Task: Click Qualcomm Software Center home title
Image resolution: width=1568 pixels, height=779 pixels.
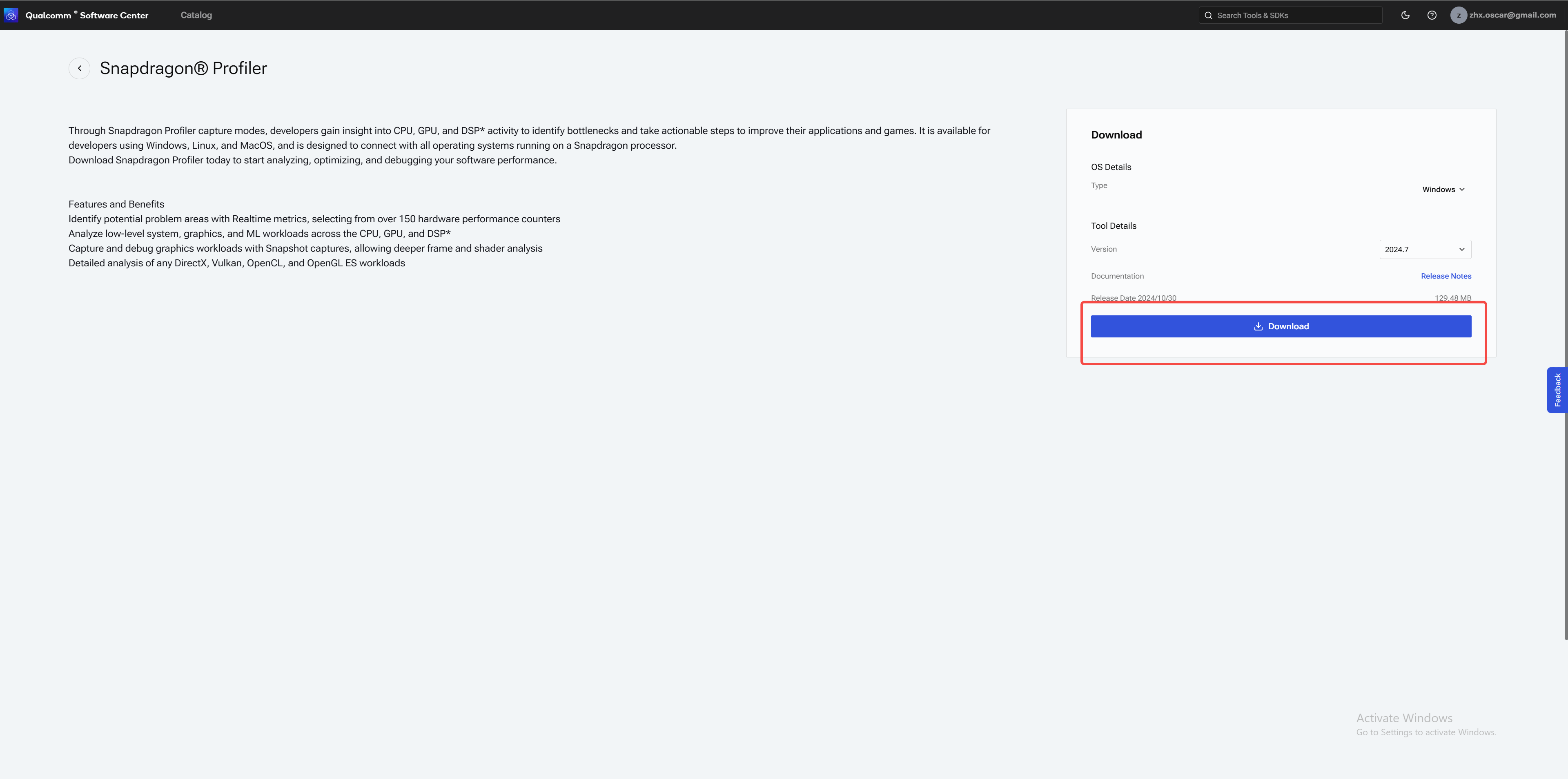Action: point(87,15)
